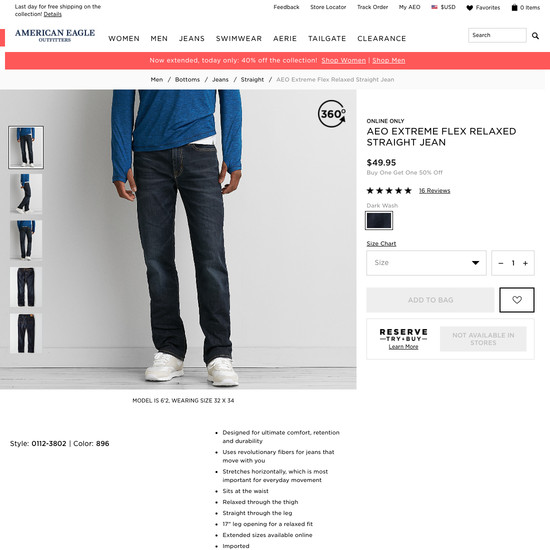
Task: Increase quantity with plus button
Action: point(525,263)
